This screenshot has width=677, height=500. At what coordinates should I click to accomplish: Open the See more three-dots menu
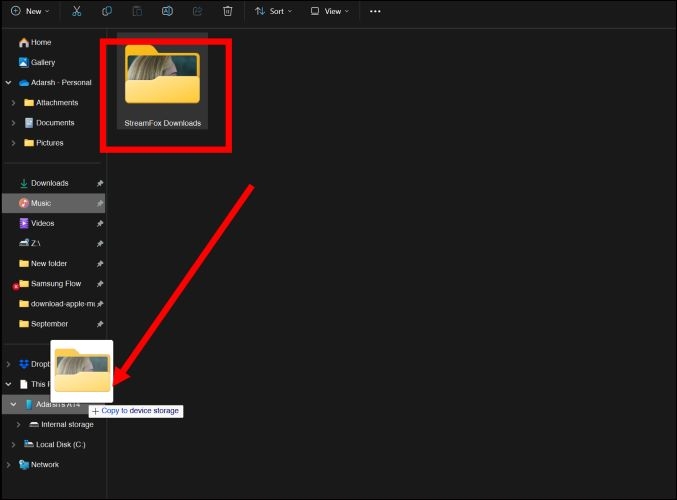(375, 11)
